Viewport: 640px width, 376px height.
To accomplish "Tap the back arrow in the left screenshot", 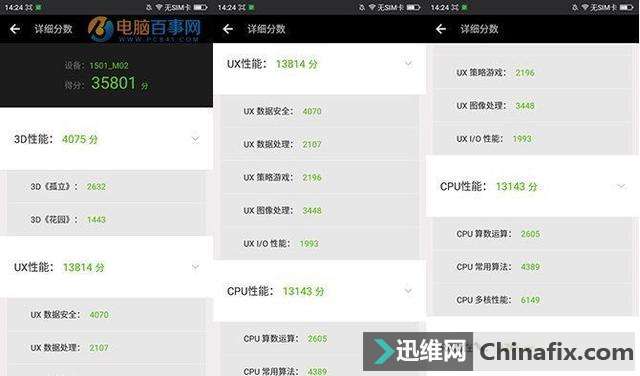I will 15,29.
